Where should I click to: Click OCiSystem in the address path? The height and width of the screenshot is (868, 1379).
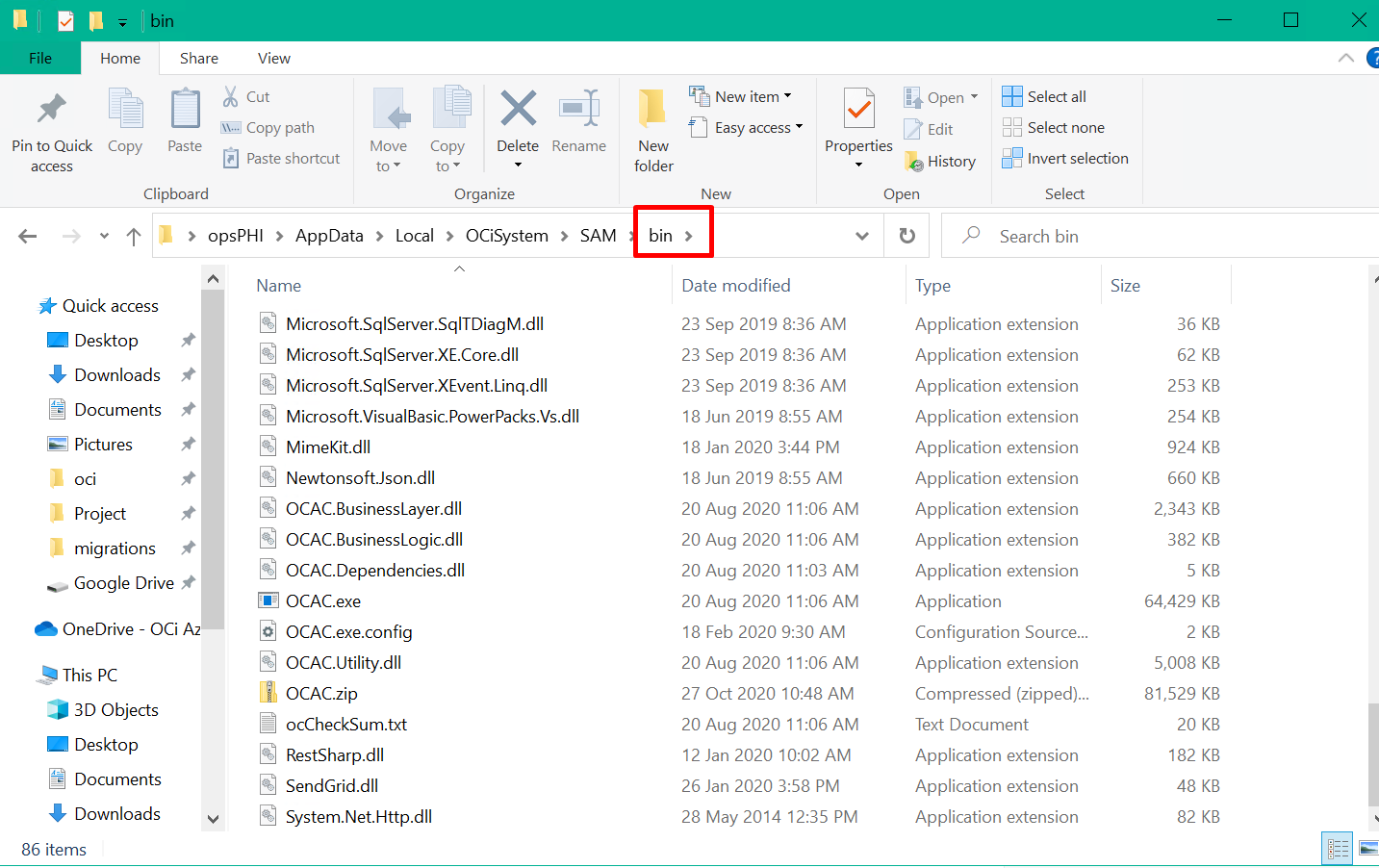pos(507,236)
